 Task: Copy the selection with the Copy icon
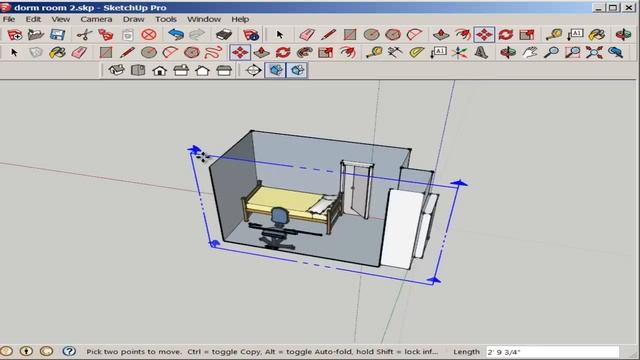pyautogui.click(x=106, y=35)
